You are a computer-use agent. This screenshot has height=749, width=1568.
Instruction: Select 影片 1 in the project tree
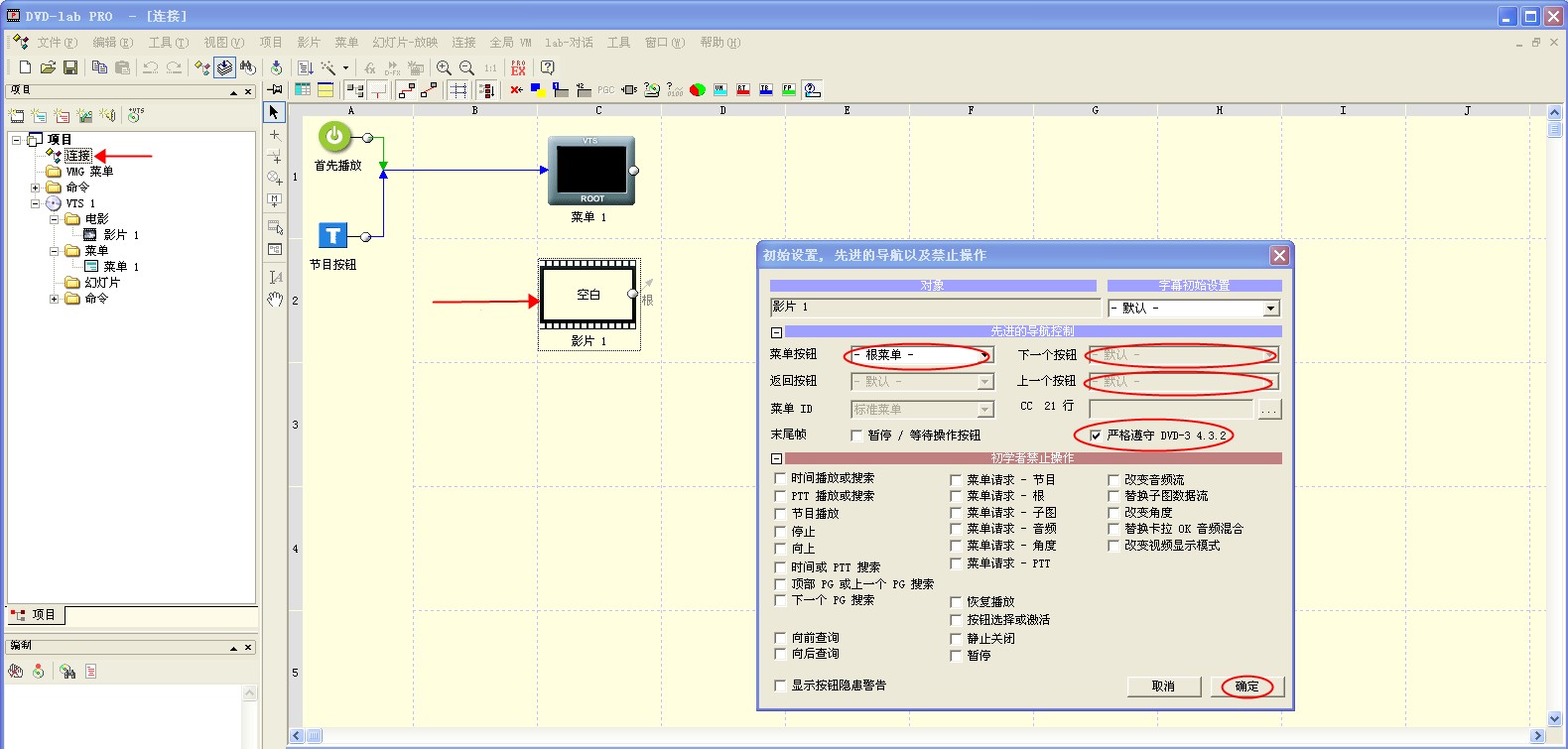121,235
